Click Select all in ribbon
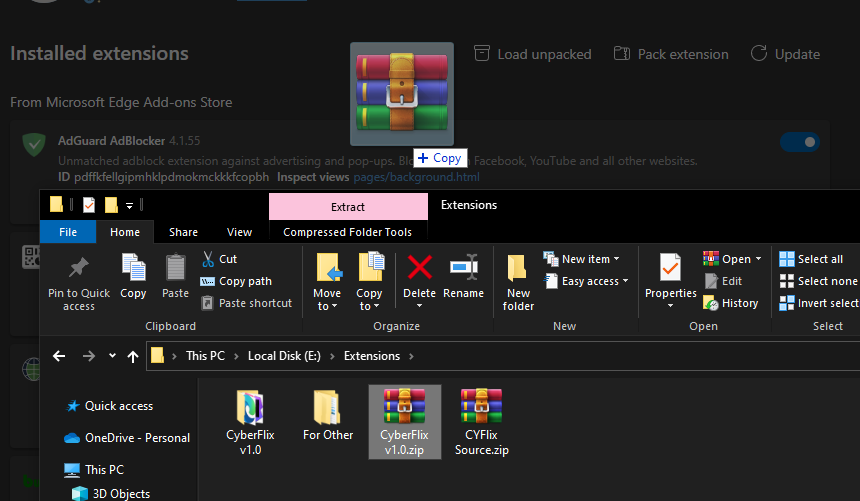Viewport: 860px width, 501px height. point(811,259)
